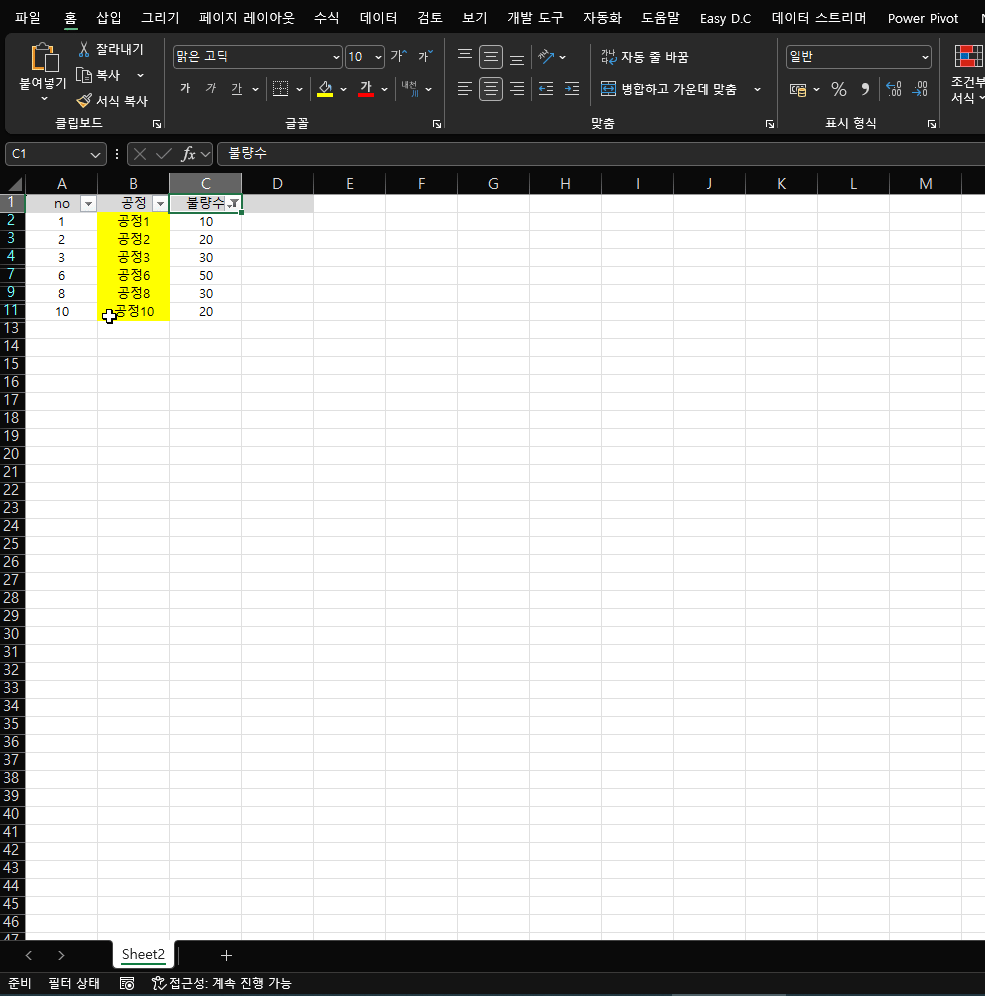Screen dimensions: 985x996
Task: Toggle automatic text wrapping (자동 줄 바꿈)
Action: pyautogui.click(x=644, y=57)
